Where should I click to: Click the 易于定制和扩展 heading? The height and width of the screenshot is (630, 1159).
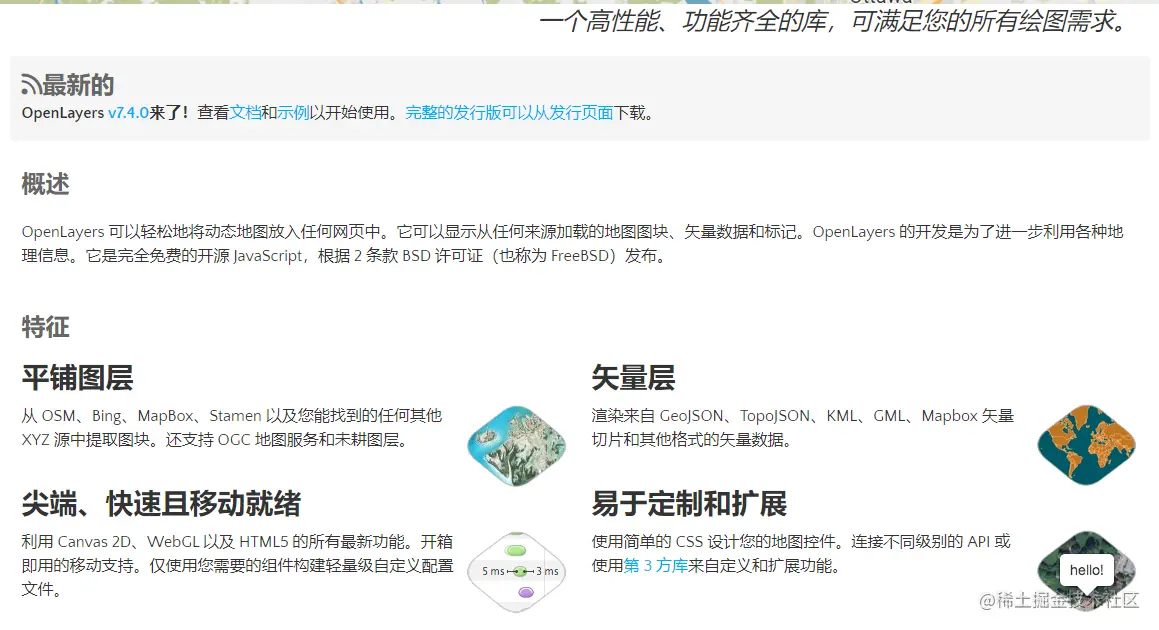[x=689, y=504]
